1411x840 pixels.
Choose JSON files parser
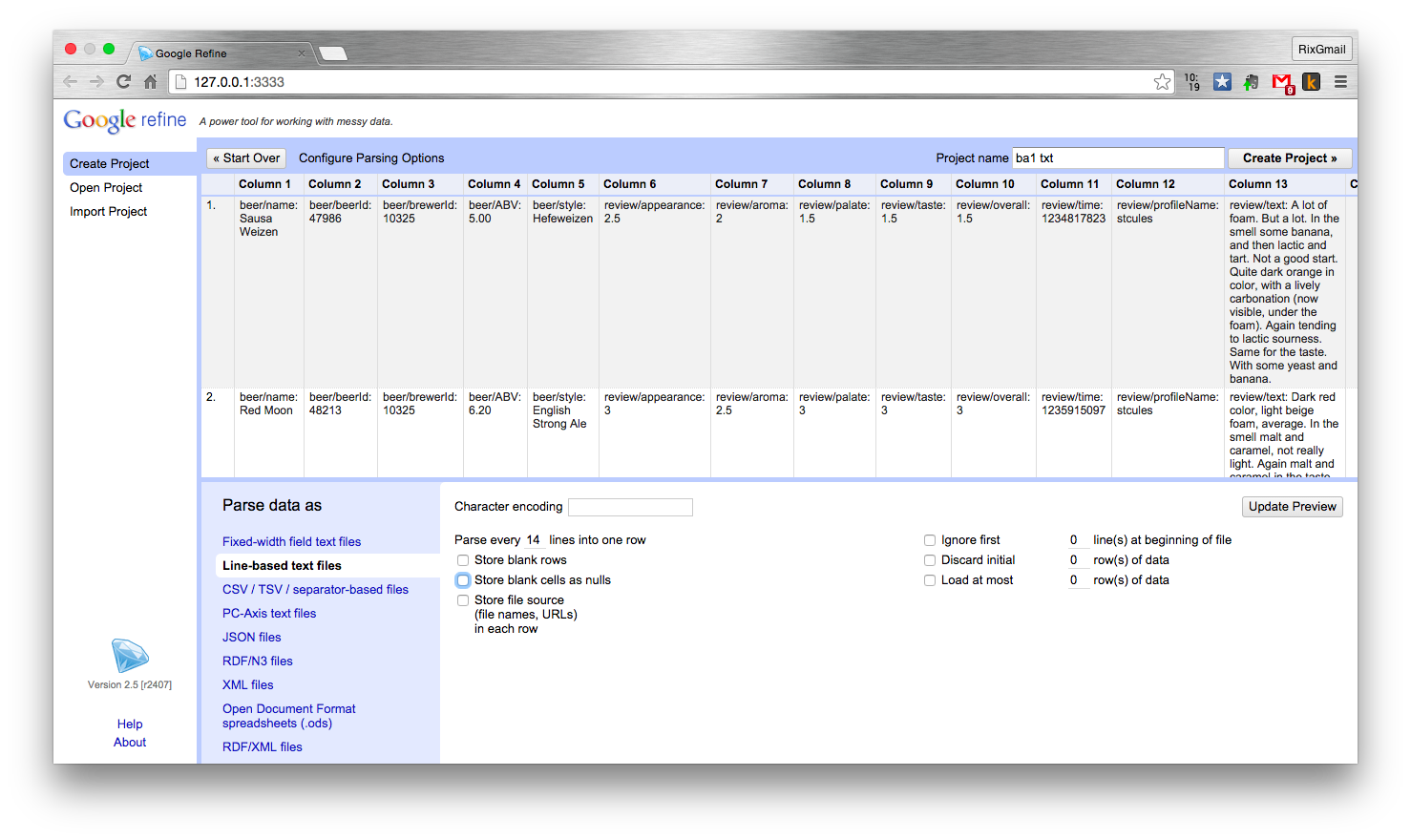pos(252,637)
